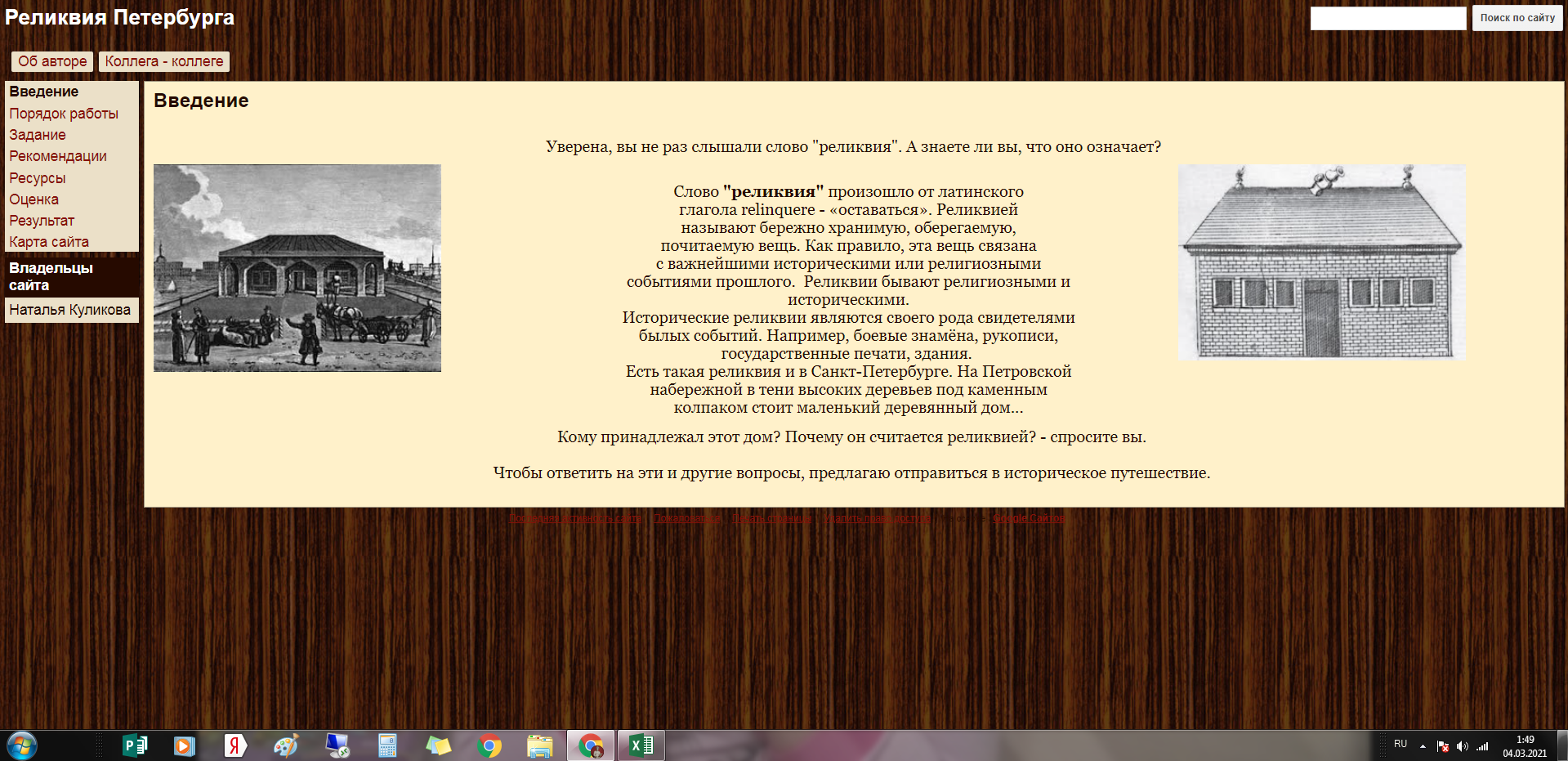Go to 'Порядок работы' in the sidebar
This screenshot has width=1568, height=761.
tap(64, 114)
